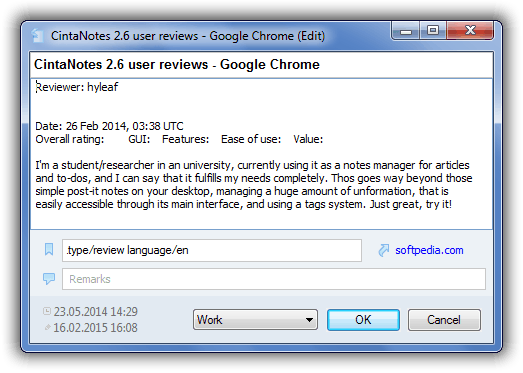
Task: Click in the Remarks input field
Action: click(274, 279)
